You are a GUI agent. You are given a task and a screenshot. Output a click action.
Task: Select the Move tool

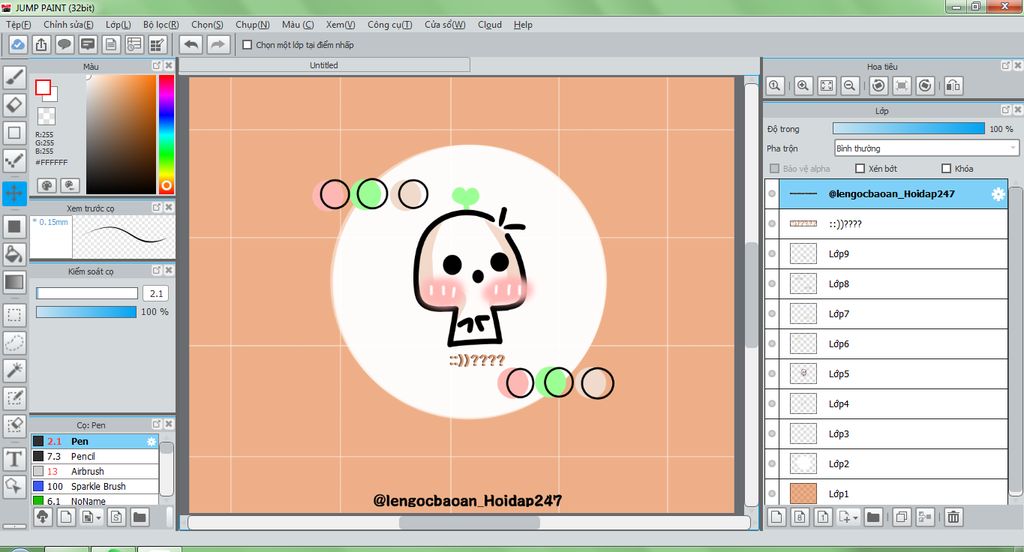click(x=14, y=193)
